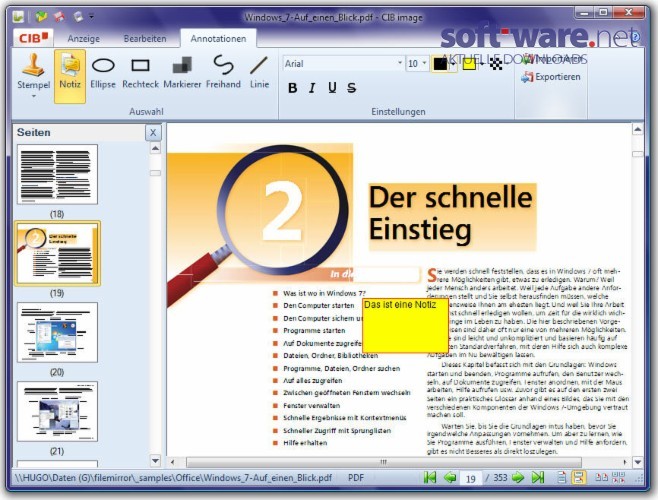Click the green save icon in quick access toolbar

[41, 17]
